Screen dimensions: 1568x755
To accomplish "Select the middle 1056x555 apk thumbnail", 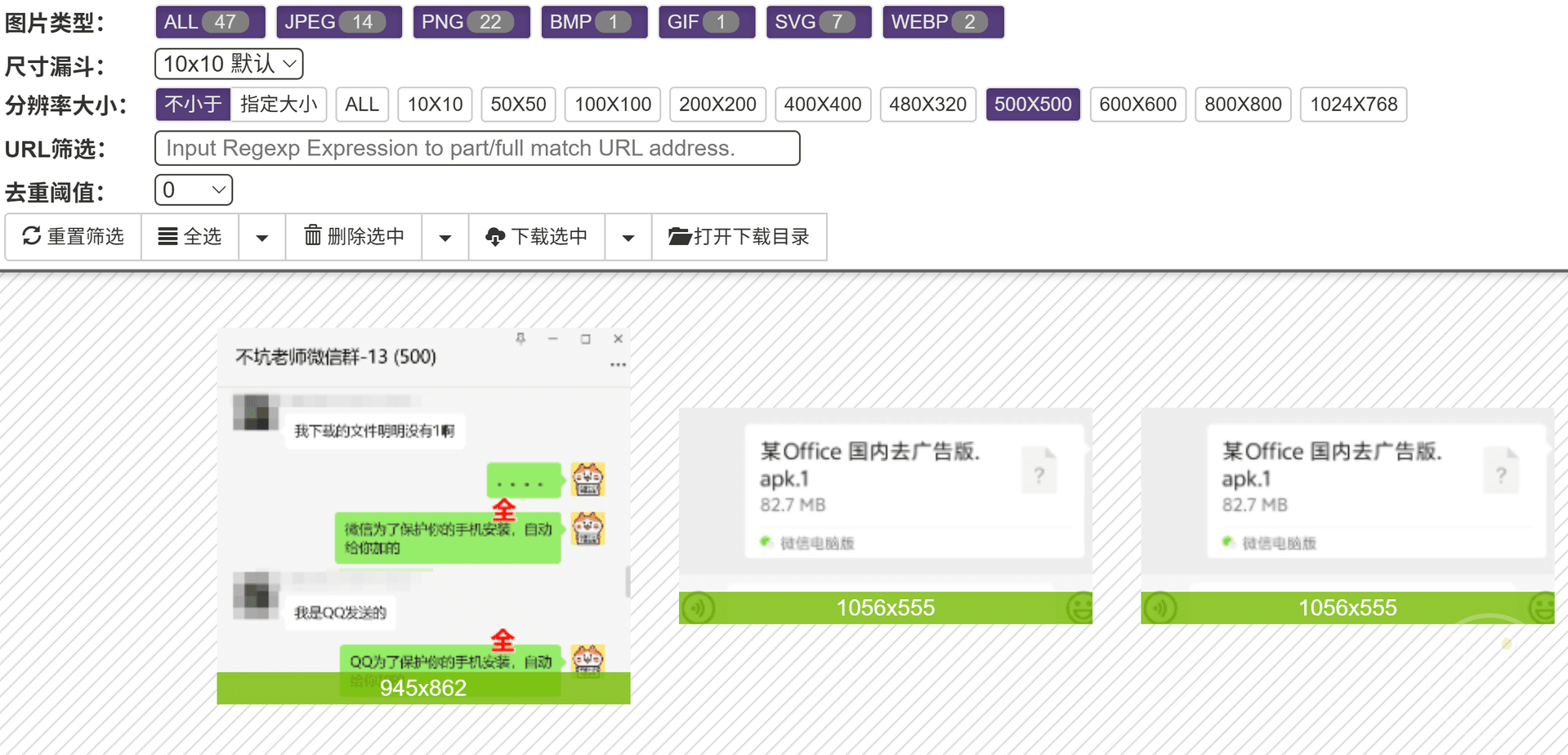I will tap(886, 516).
